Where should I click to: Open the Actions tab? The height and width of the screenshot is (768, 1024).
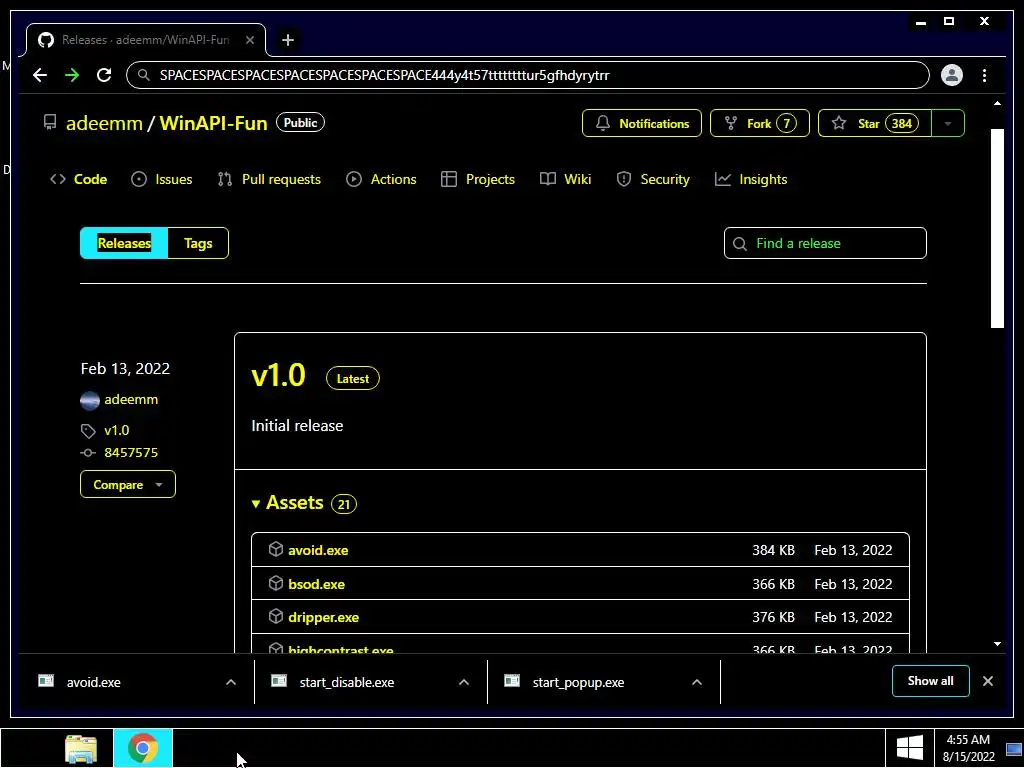point(381,179)
